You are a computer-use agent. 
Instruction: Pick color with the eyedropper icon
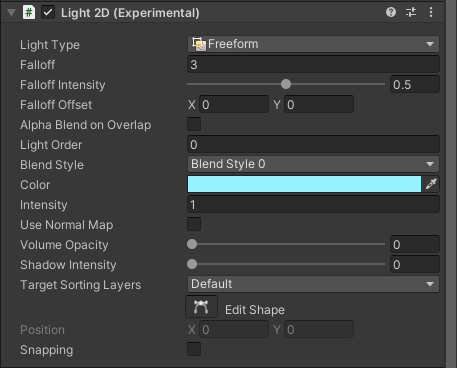pos(431,184)
